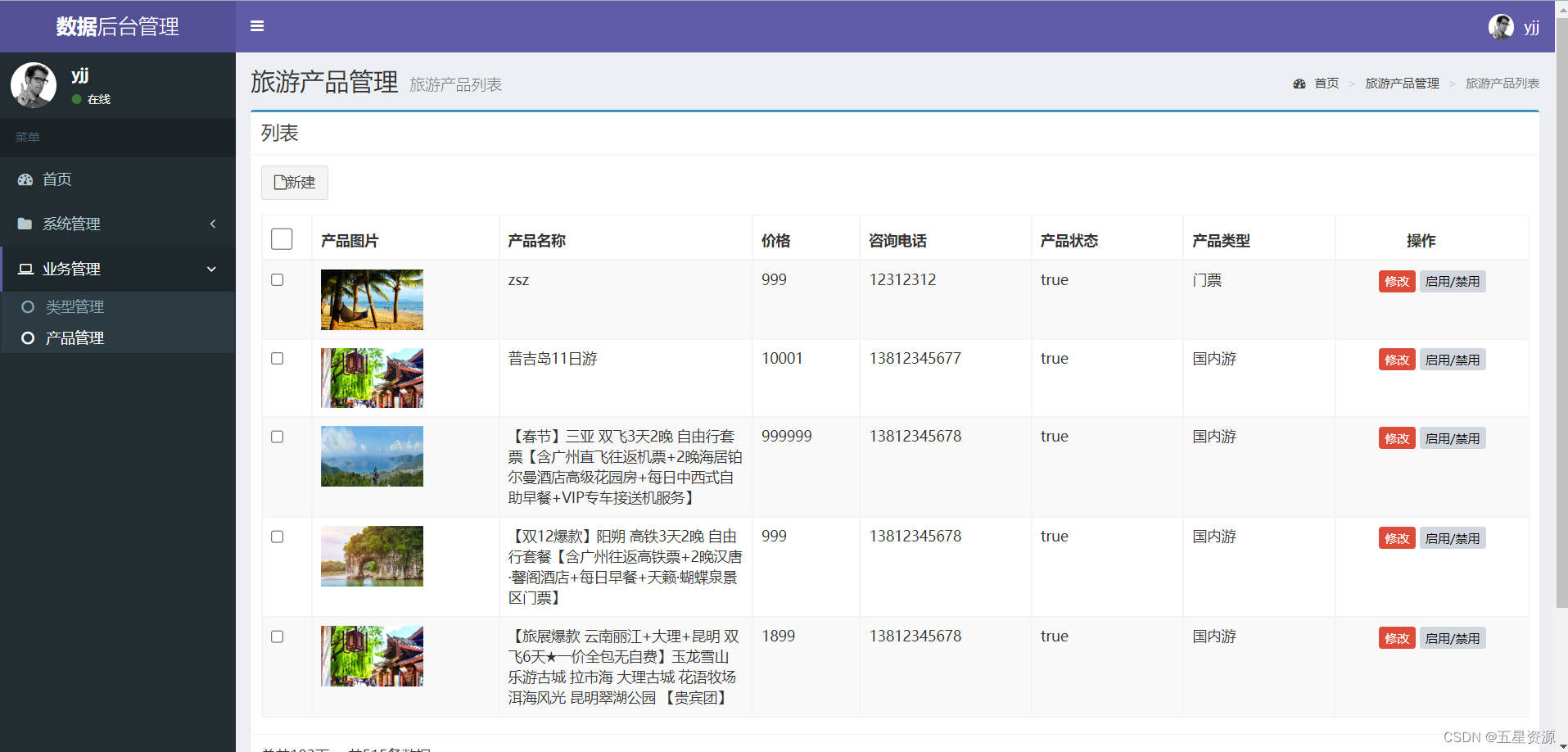Screen dimensions: 1568x752
Task: Click the sidebar profile picture of yjj
Action: pos(34,85)
